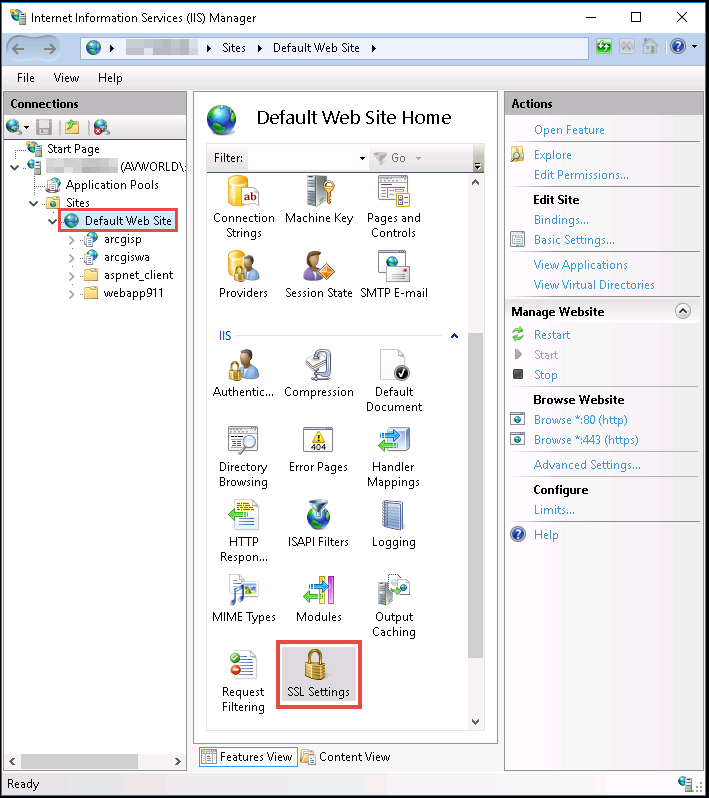Click the Filter text input field
The height and width of the screenshot is (798, 709).
click(302, 158)
